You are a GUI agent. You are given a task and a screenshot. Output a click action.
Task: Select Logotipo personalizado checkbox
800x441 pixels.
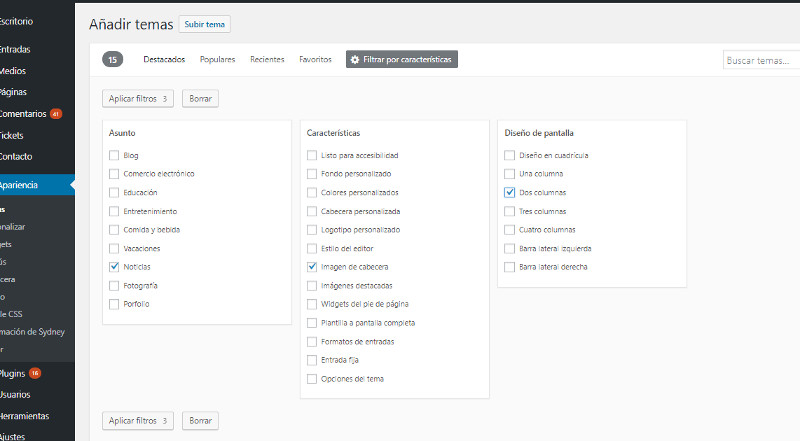[312, 230]
